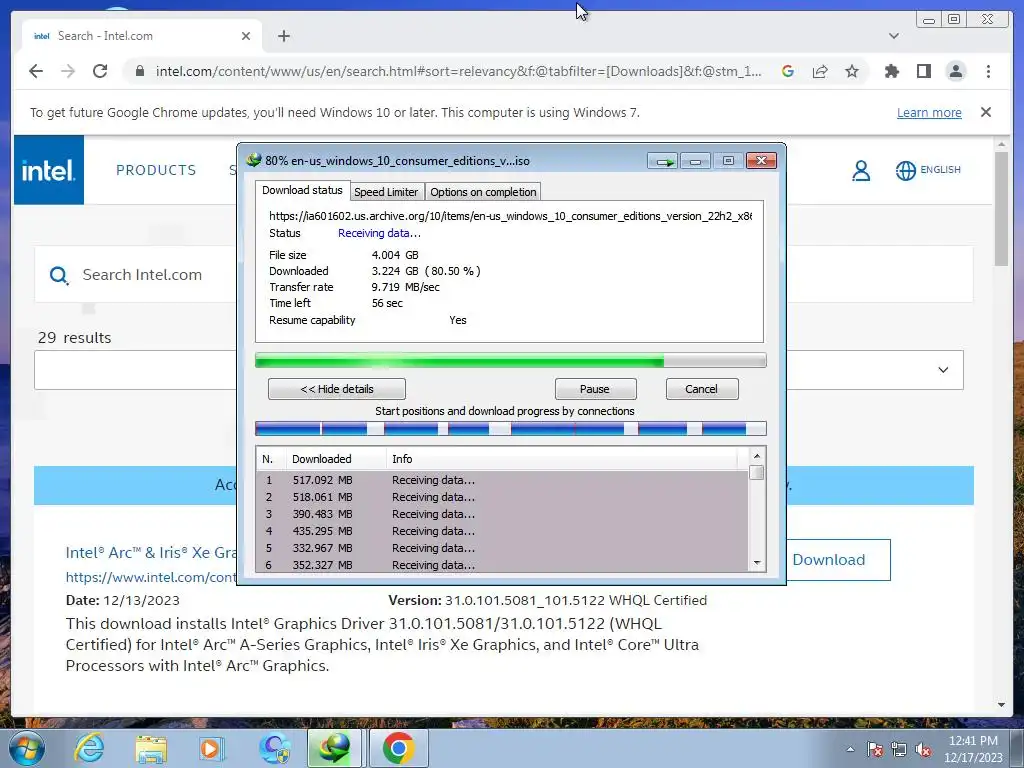Pause the ISO download

click(595, 389)
